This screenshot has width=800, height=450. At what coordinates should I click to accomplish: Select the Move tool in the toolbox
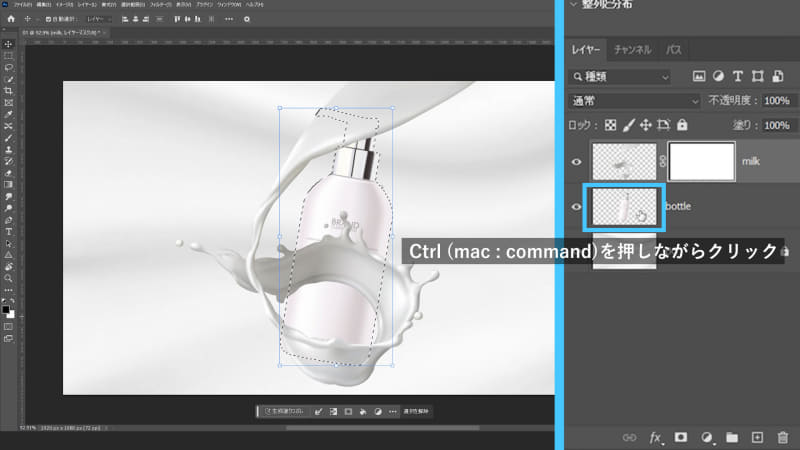pos(8,44)
